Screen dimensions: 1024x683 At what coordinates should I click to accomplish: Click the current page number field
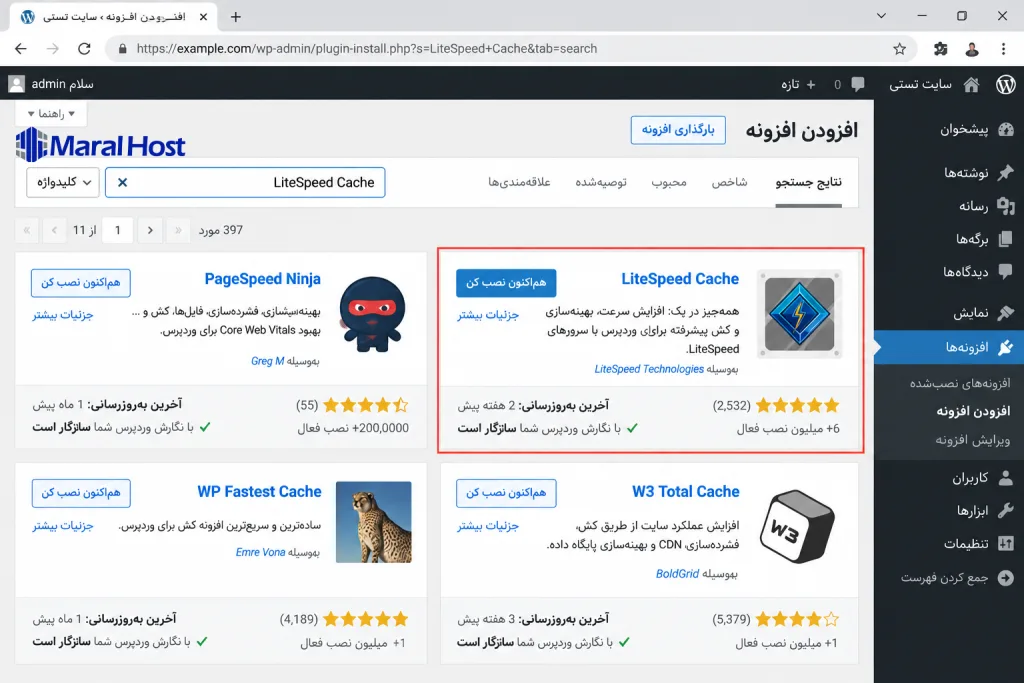118,230
